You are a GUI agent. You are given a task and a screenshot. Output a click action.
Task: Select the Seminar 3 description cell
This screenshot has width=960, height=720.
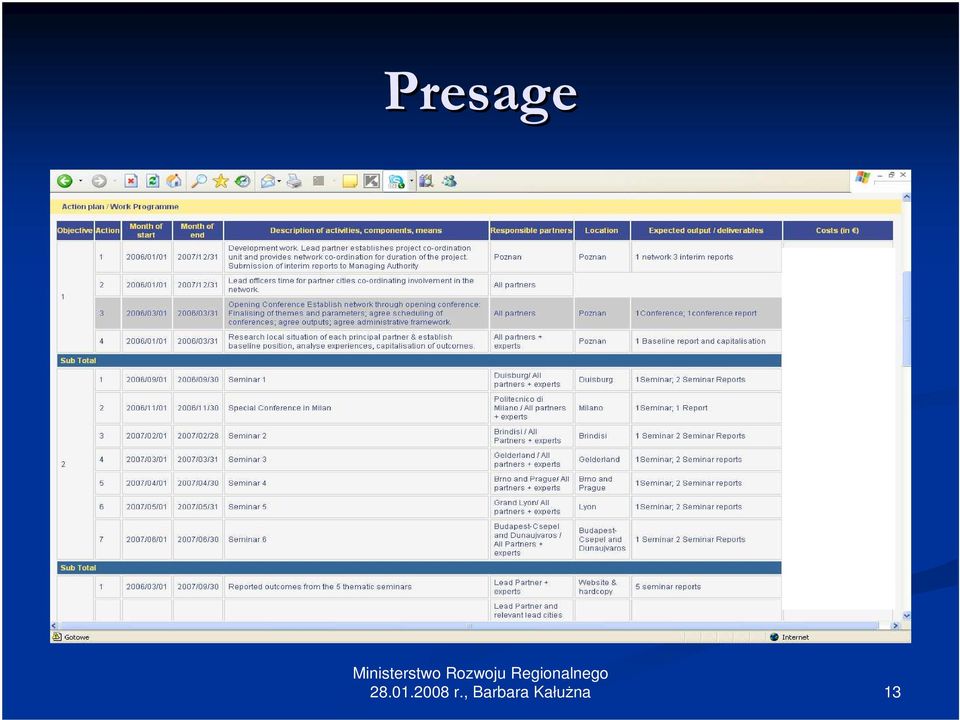[x=356, y=460]
